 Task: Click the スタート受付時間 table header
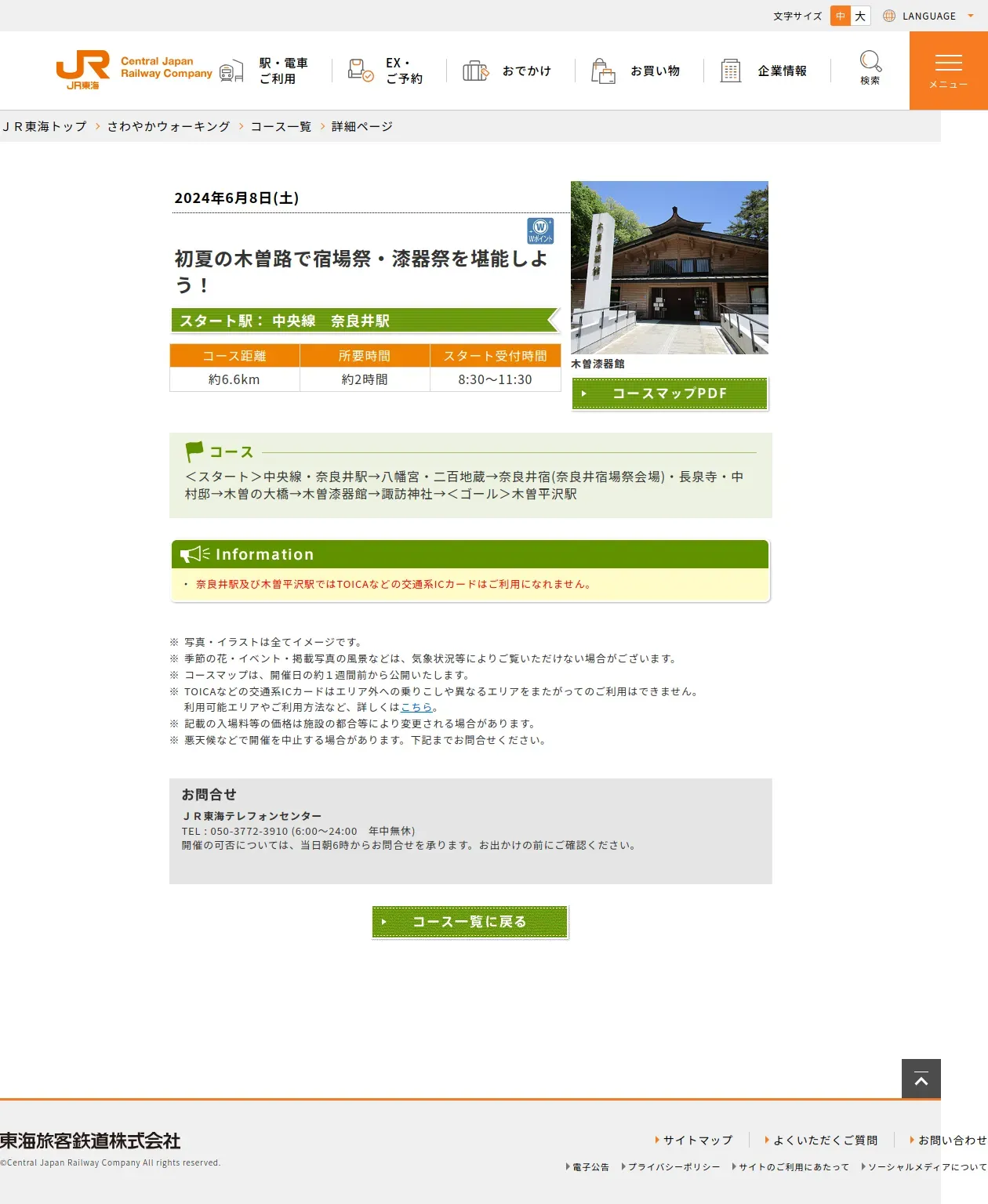pos(495,356)
